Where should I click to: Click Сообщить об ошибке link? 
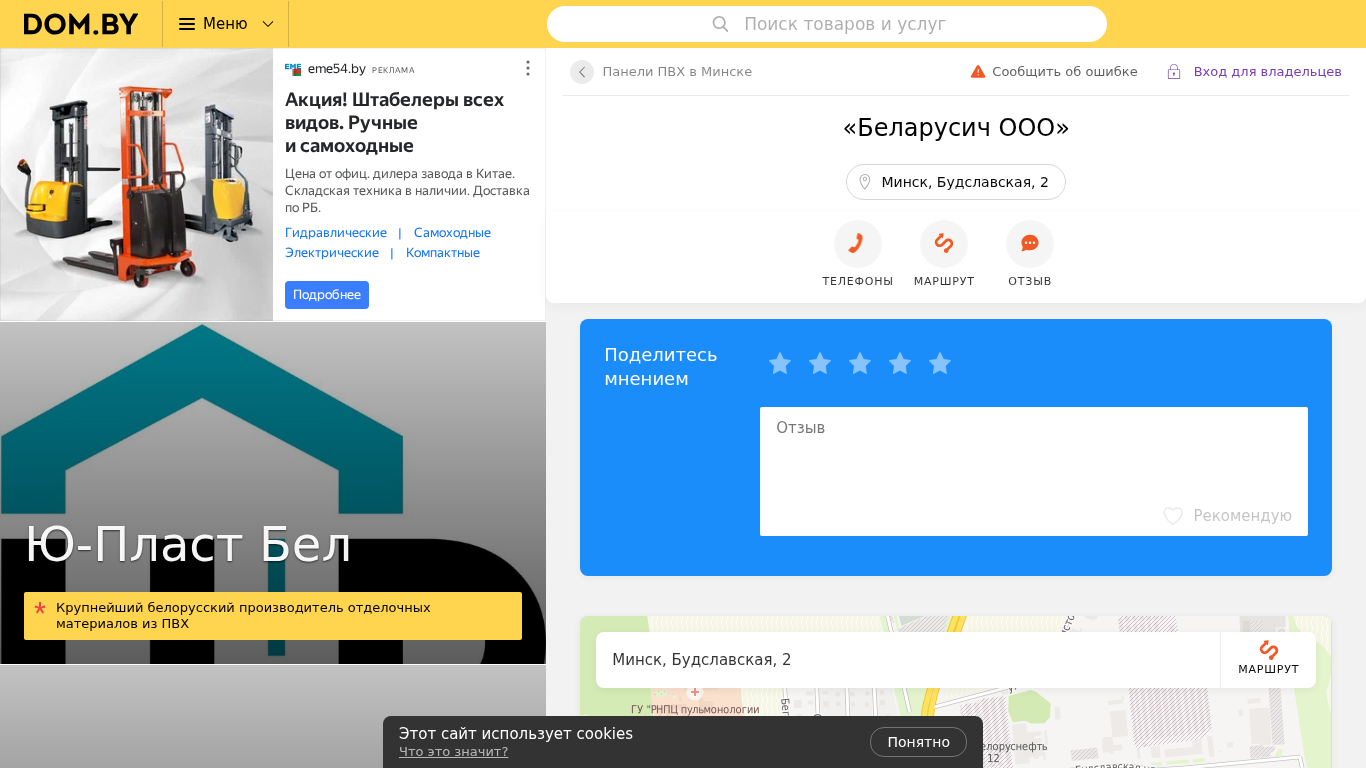(1065, 72)
